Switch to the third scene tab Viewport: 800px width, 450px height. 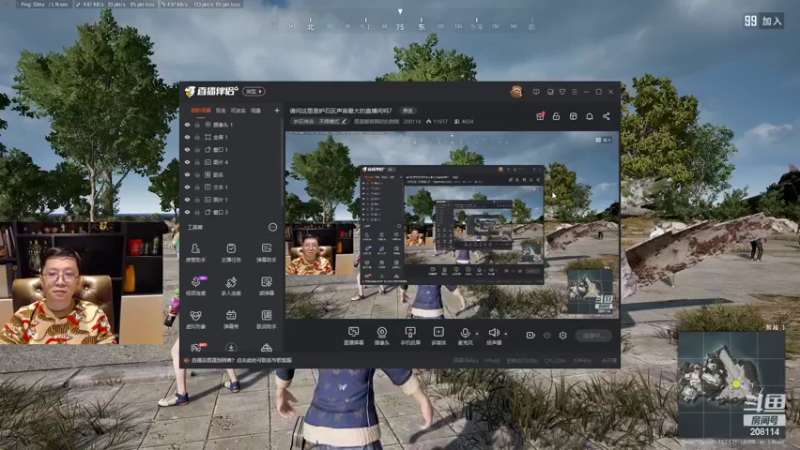pyautogui.click(x=238, y=110)
